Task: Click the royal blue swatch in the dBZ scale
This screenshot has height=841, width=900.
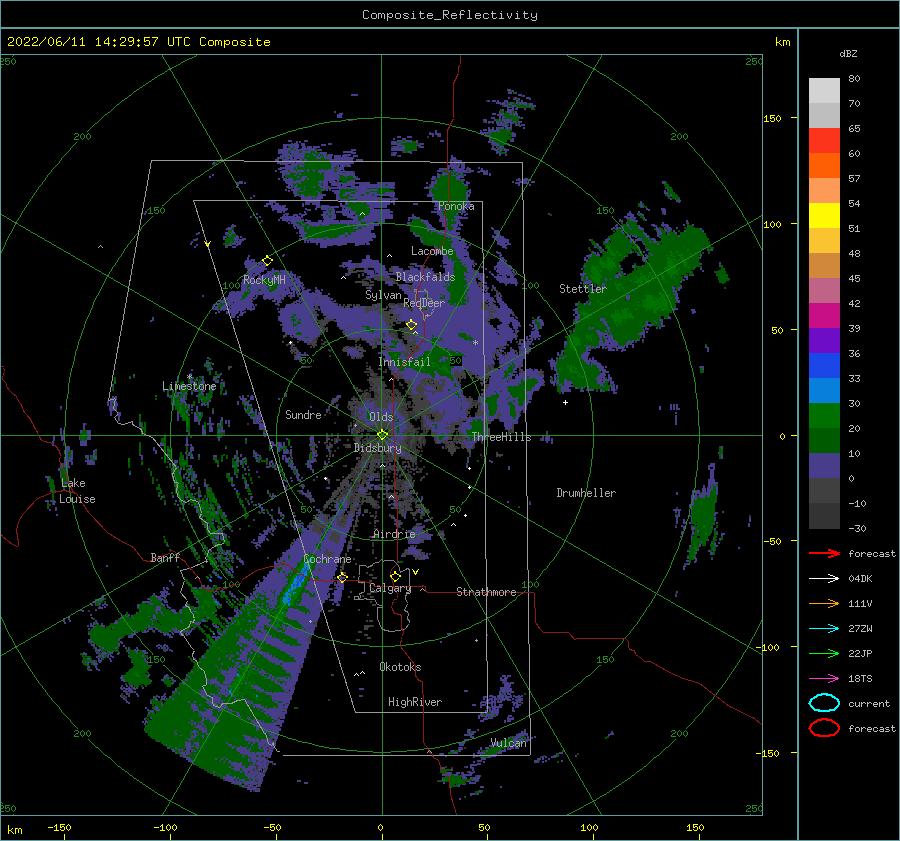Action: [824, 366]
